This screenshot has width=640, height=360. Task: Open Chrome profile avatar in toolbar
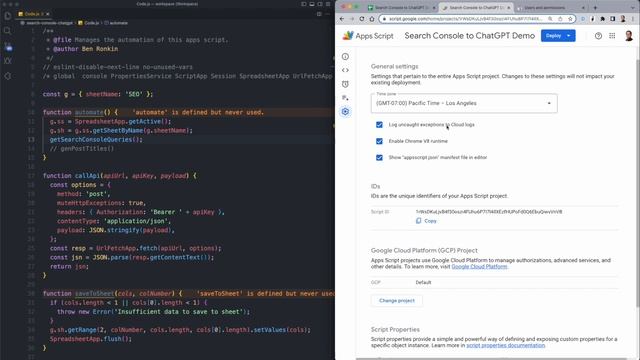pyautogui.click(x=623, y=19)
